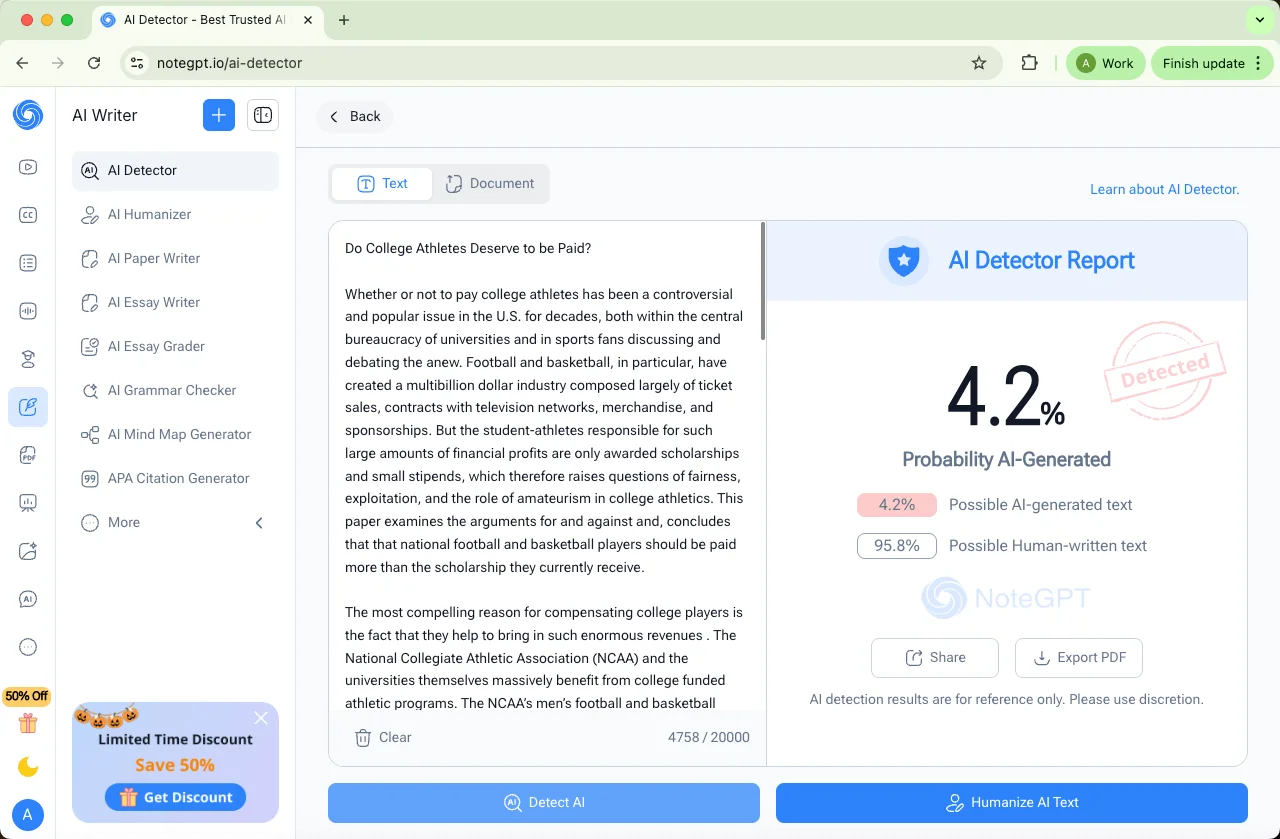
Task: Open AI Grammar Checker in sidebar
Action: [x=172, y=390]
